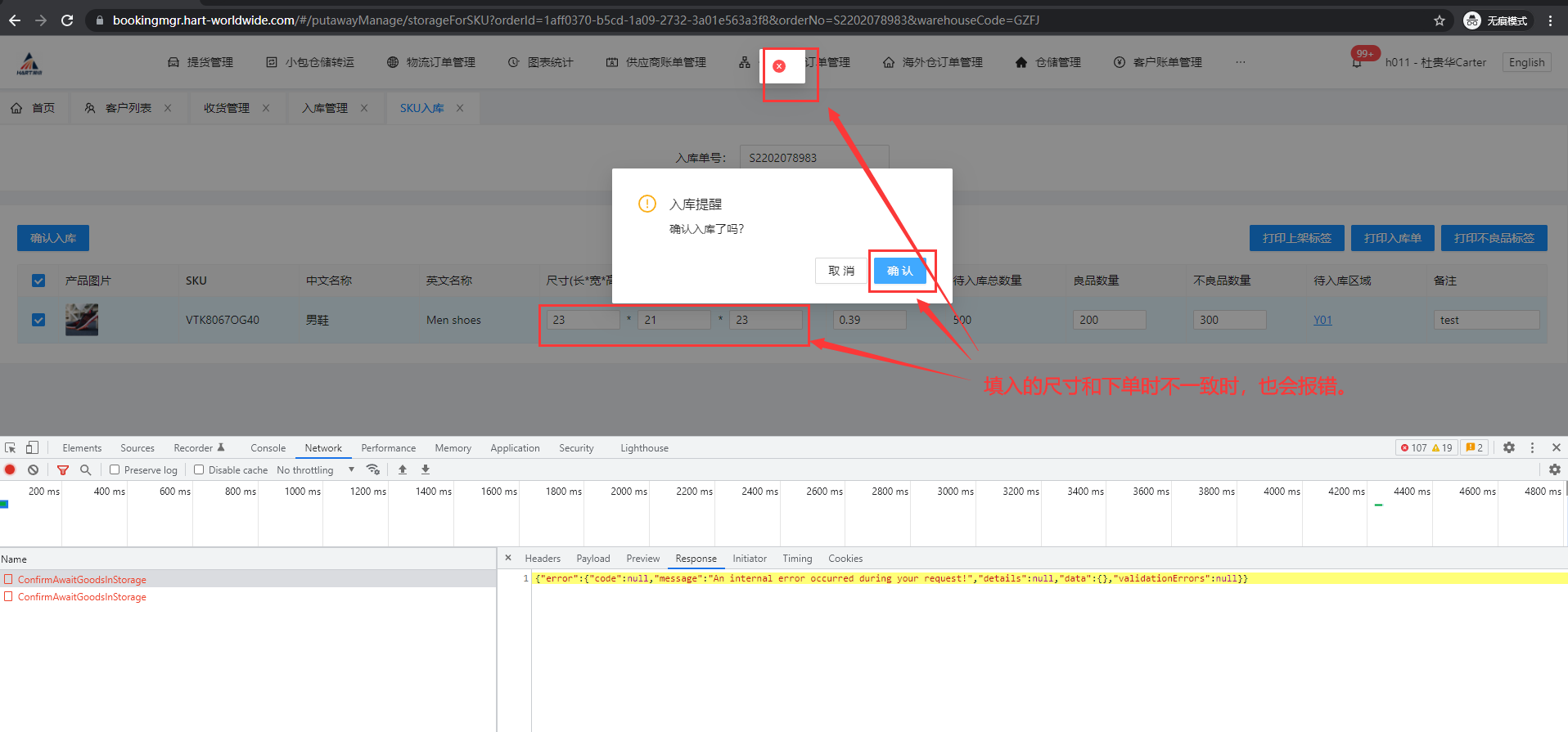Toggle the device toolbar icon
The height and width of the screenshot is (732, 1568).
point(32,447)
